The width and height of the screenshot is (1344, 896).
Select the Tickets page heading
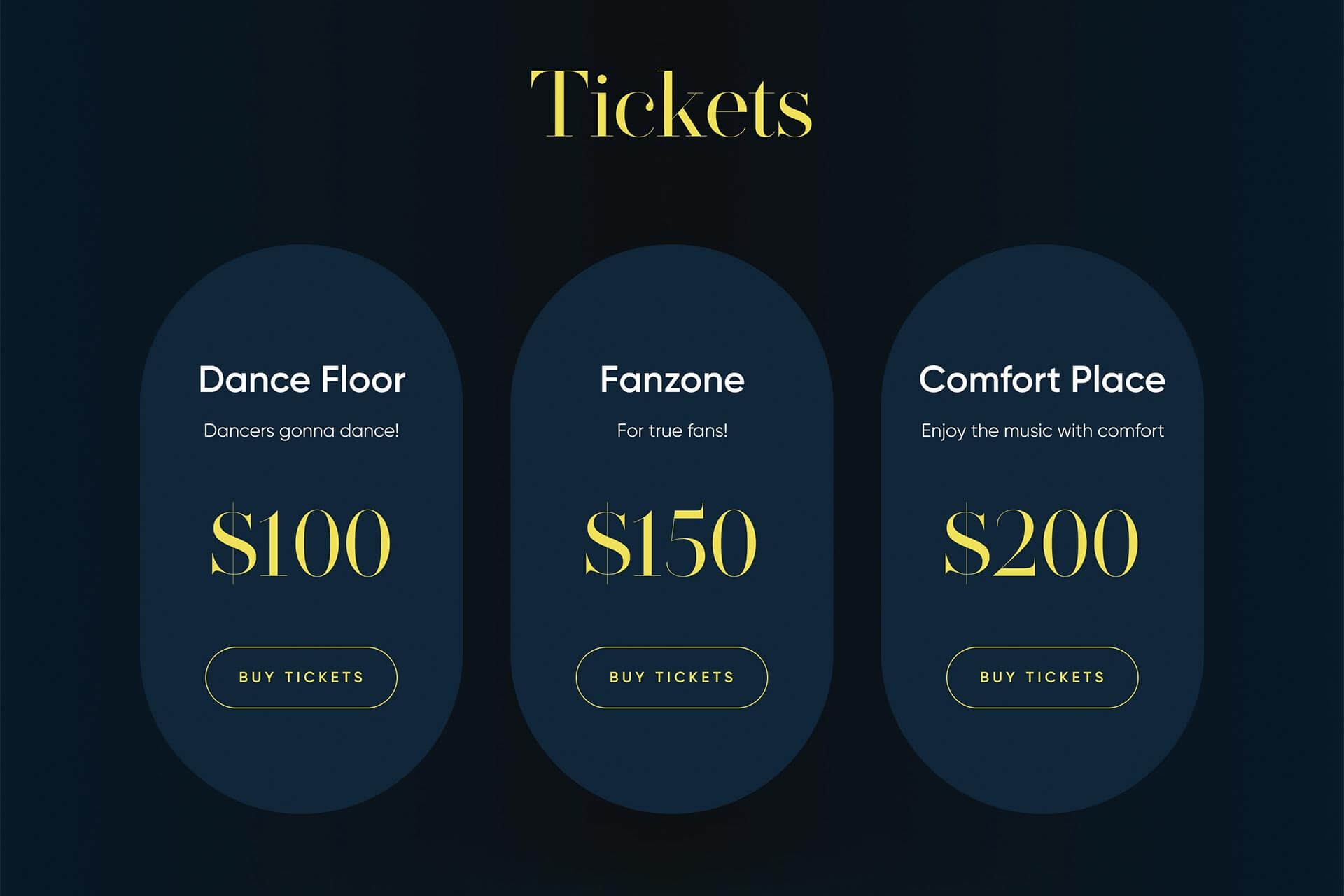(x=671, y=104)
